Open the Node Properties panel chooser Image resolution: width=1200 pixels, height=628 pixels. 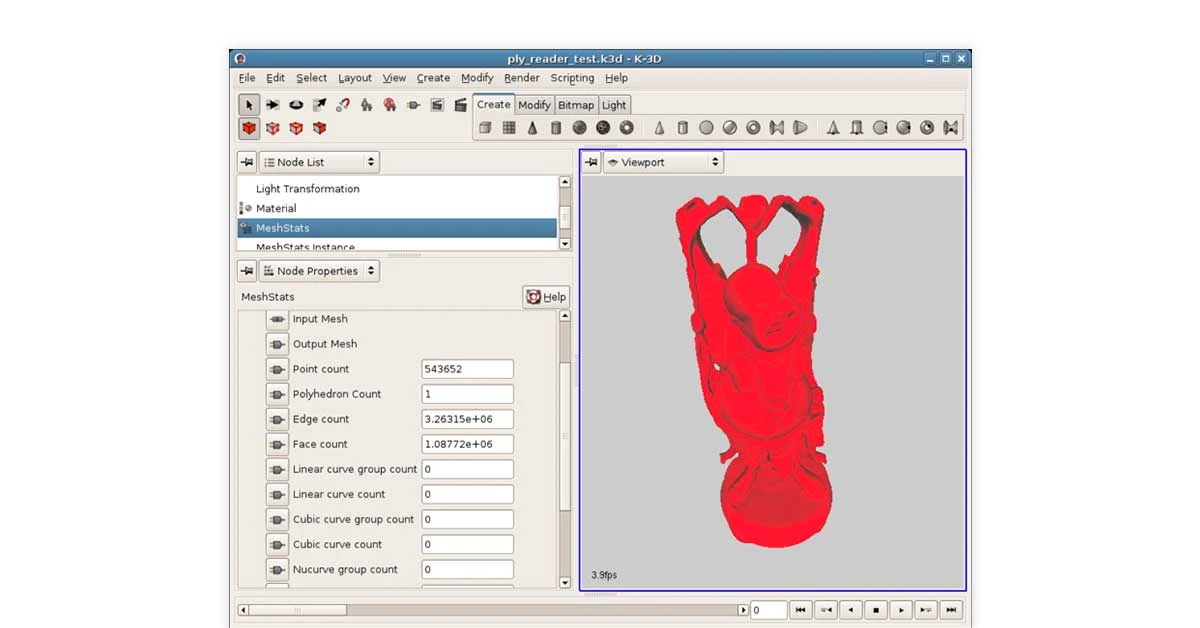(319, 270)
